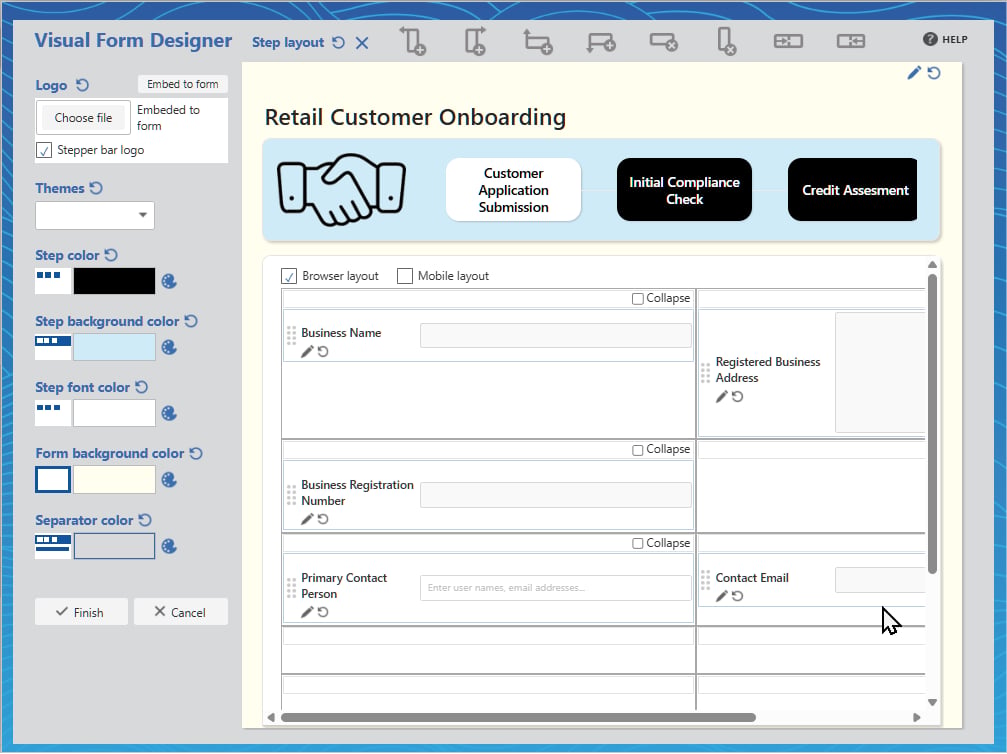Viewport: 1007px width, 754px height.
Task: Click the Cancel button
Action: 180,612
